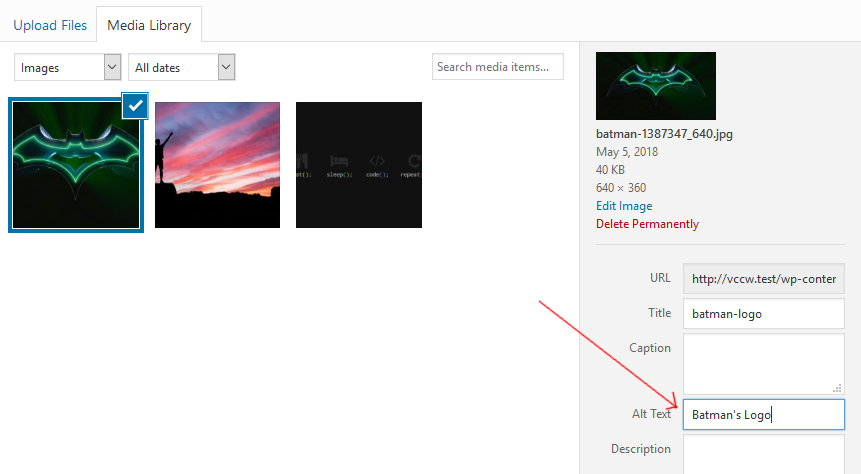Select the Media Library tab
This screenshot has height=474, width=861.
point(149,25)
